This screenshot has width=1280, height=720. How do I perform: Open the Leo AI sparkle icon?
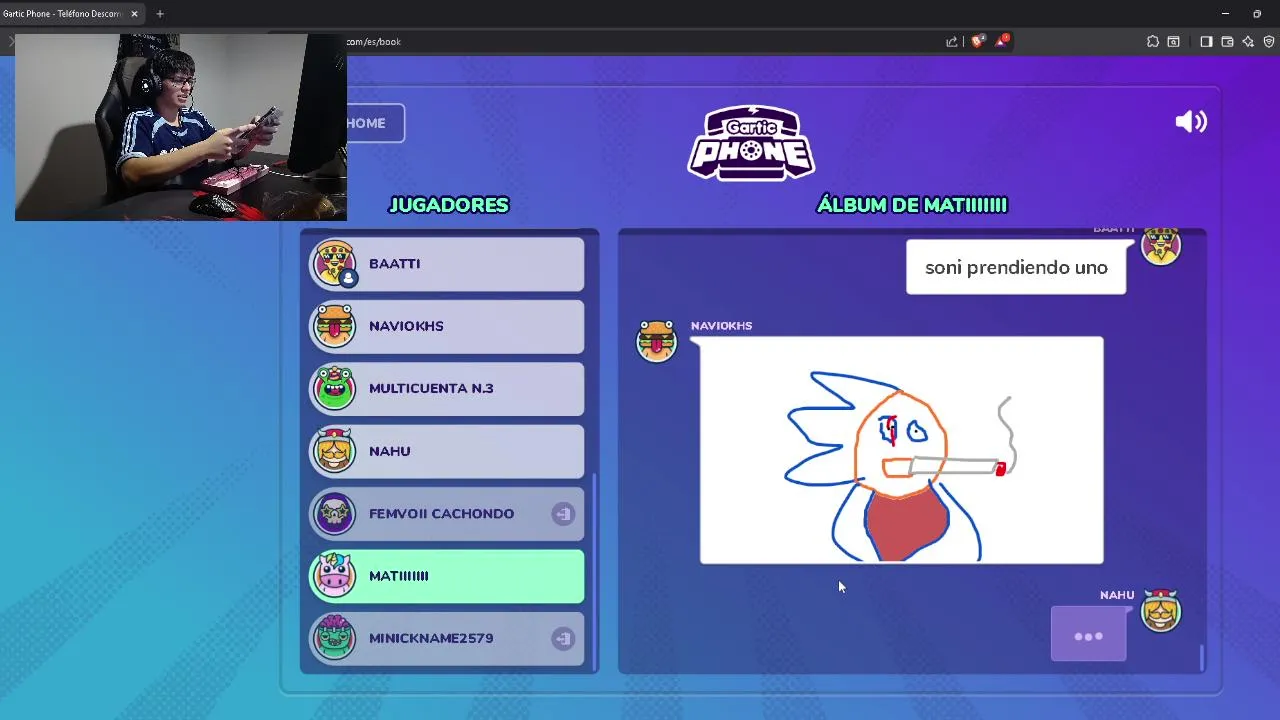coord(1248,41)
